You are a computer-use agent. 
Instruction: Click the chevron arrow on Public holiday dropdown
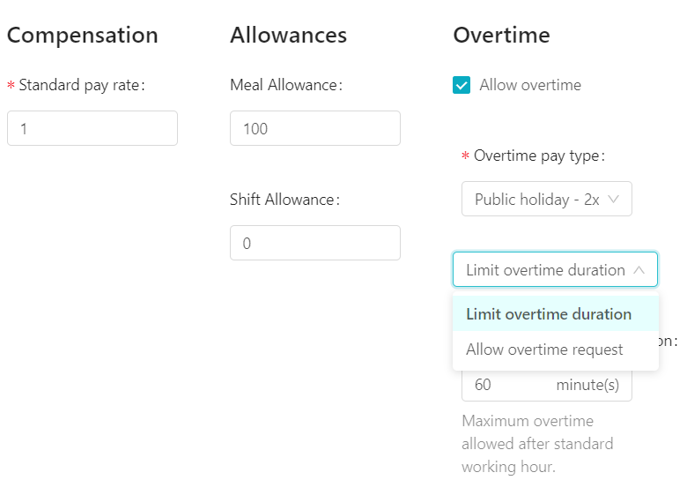coord(613,199)
